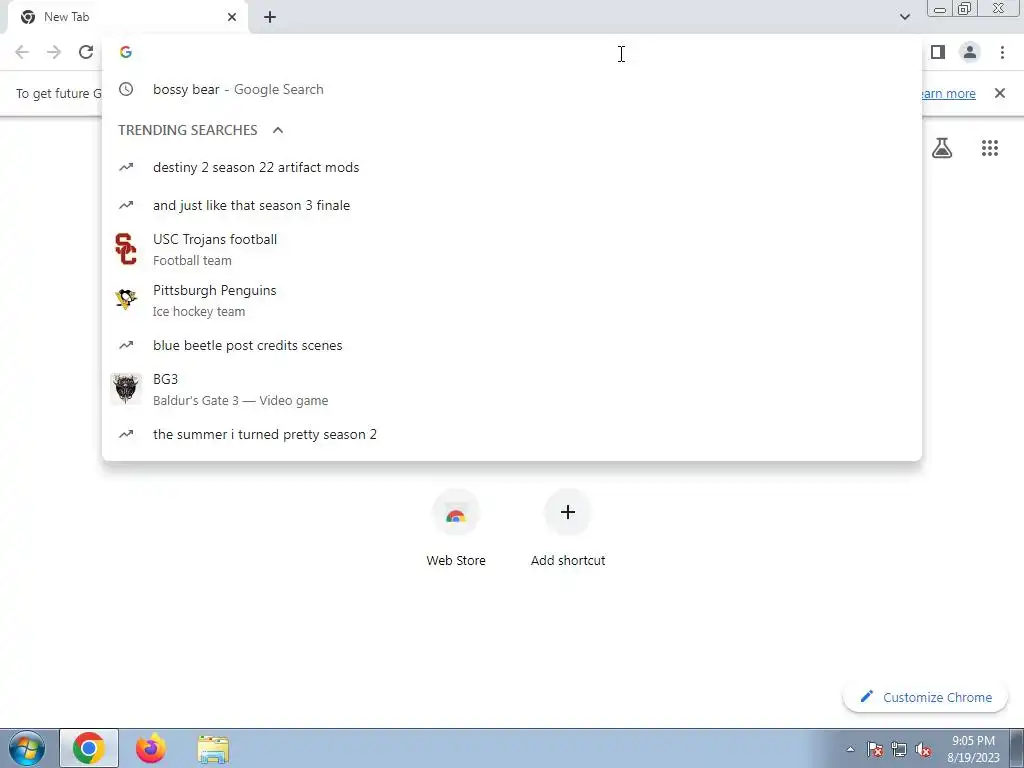Viewport: 1024px width, 768px height.
Task: Choose the BG3 suggestion
Action: (x=512, y=389)
